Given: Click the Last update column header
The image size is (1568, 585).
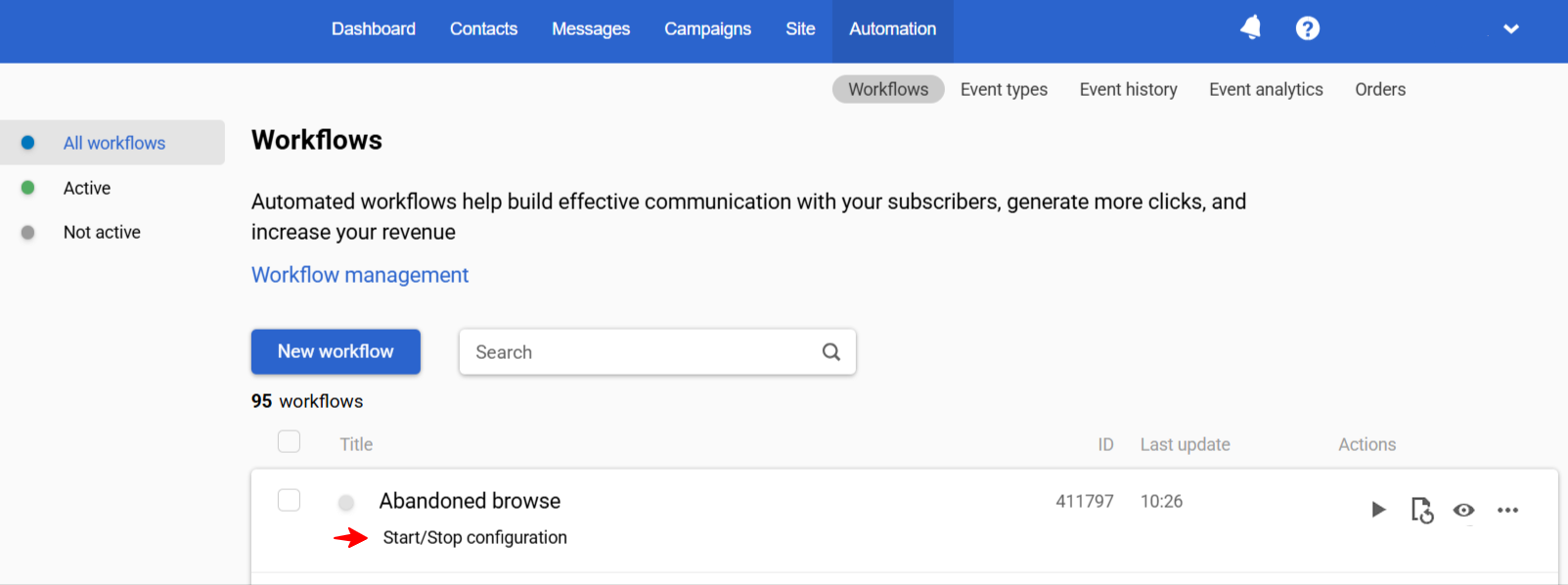Looking at the screenshot, I should 1185,444.
